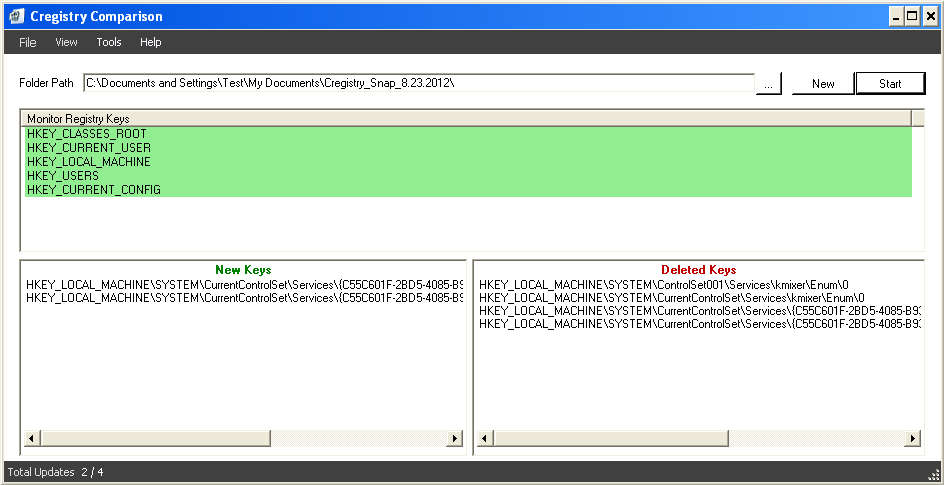Select HKEY_LOCAL_MACHINE in the monitor list

tap(468, 162)
